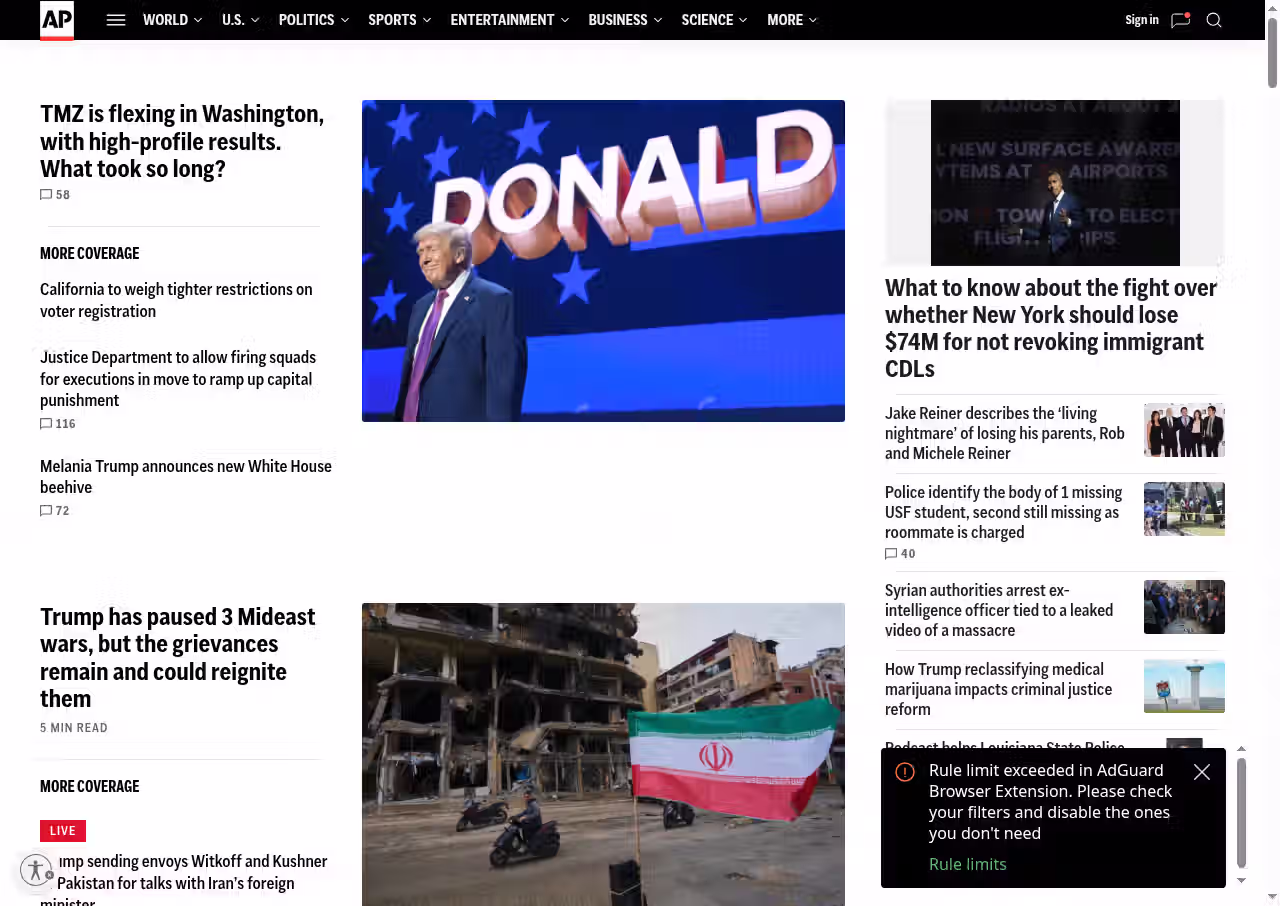1280x906 pixels.
Task: Click the Sign in link
Action: [x=1141, y=20]
